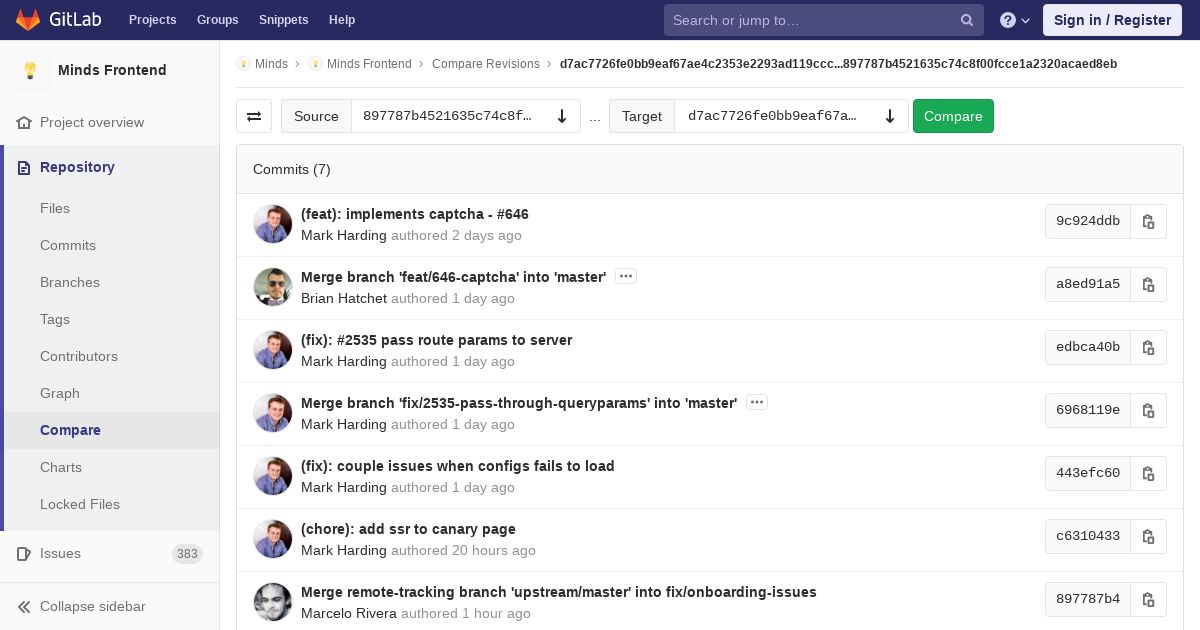The height and width of the screenshot is (630, 1200).
Task: Open the Help question mark menu
Action: [x=1014, y=20]
